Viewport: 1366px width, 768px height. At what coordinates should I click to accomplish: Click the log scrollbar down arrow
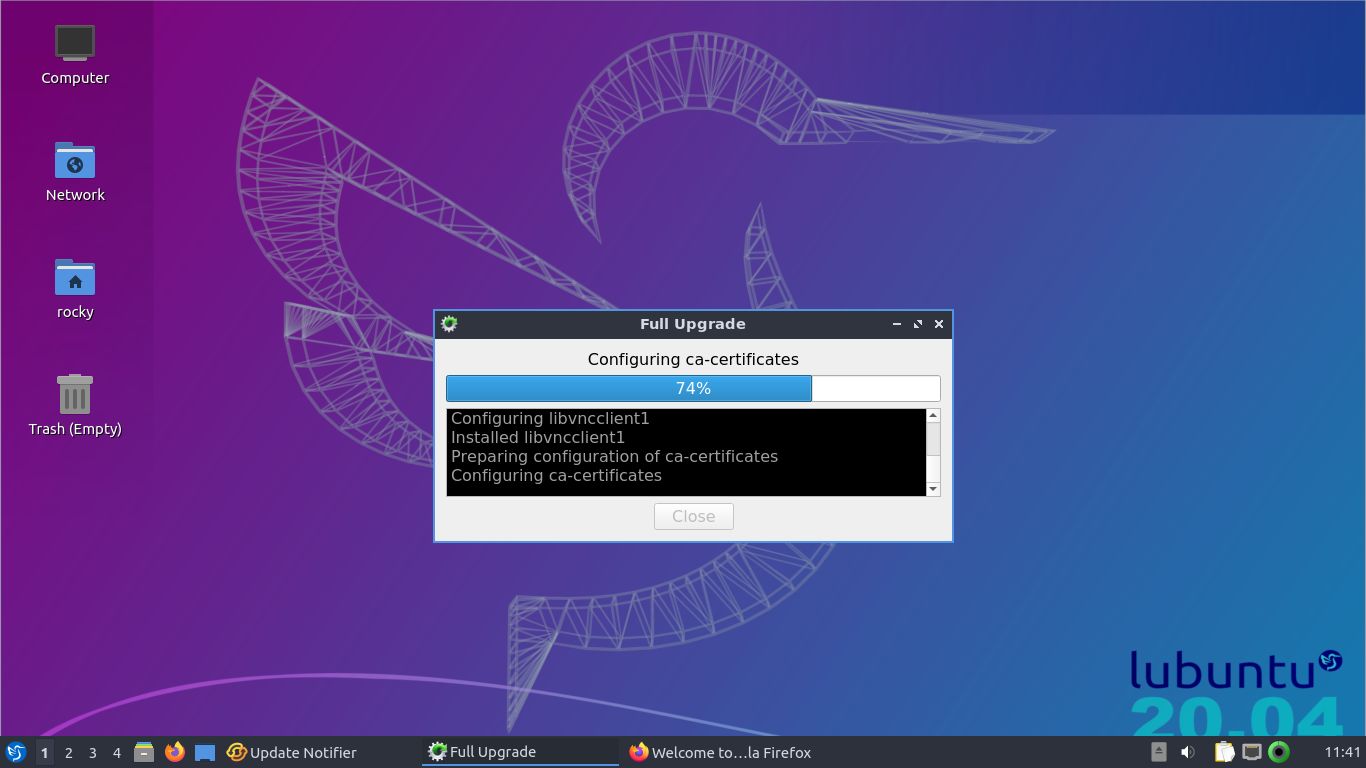(x=933, y=489)
